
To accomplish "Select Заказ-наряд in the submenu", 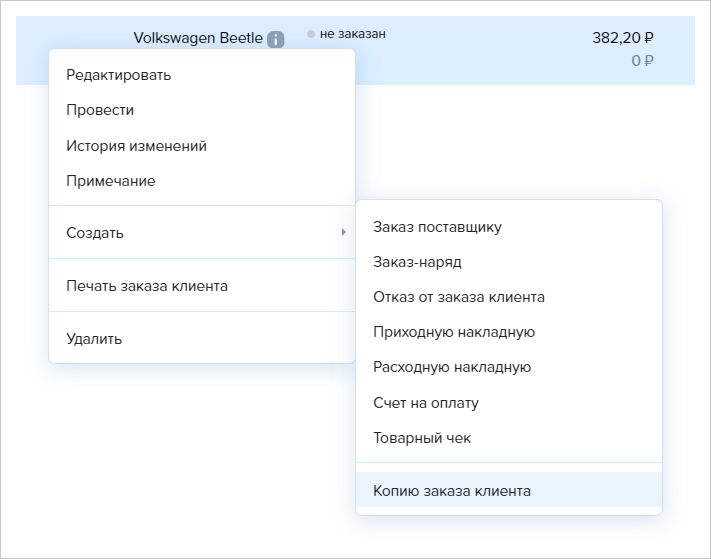I will [417, 262].
